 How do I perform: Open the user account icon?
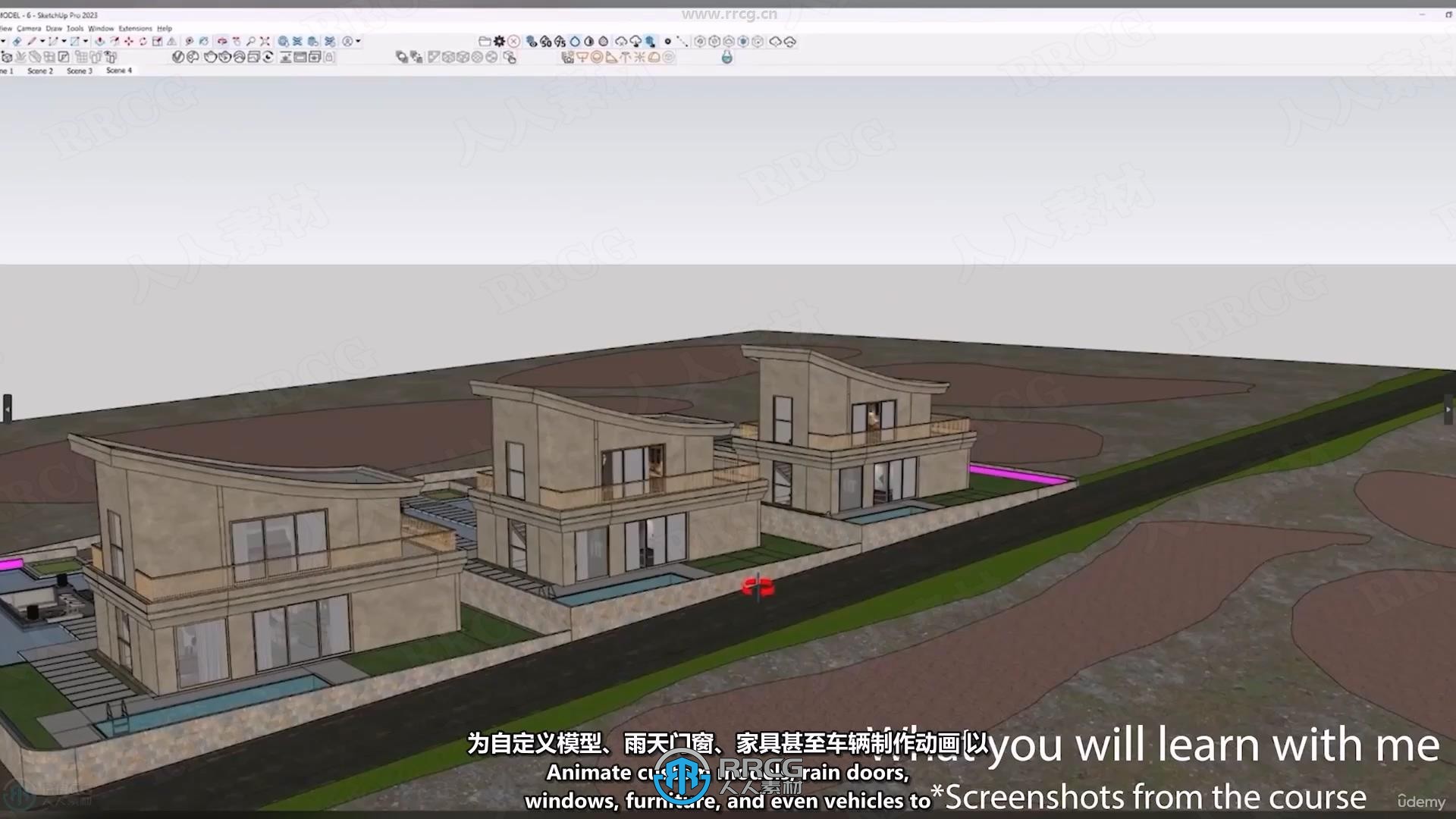pyautogui.click(x=347, y=41)
